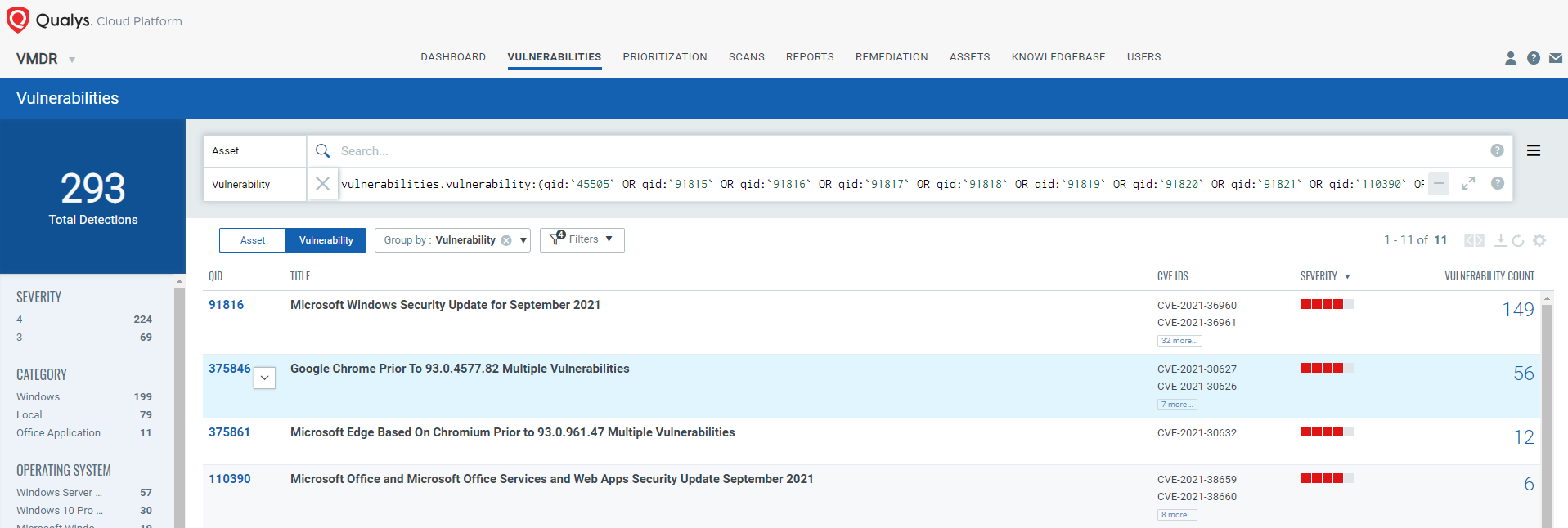
Task: Open the 56 vulnerability count link
Action: [x=1523, y=374]
